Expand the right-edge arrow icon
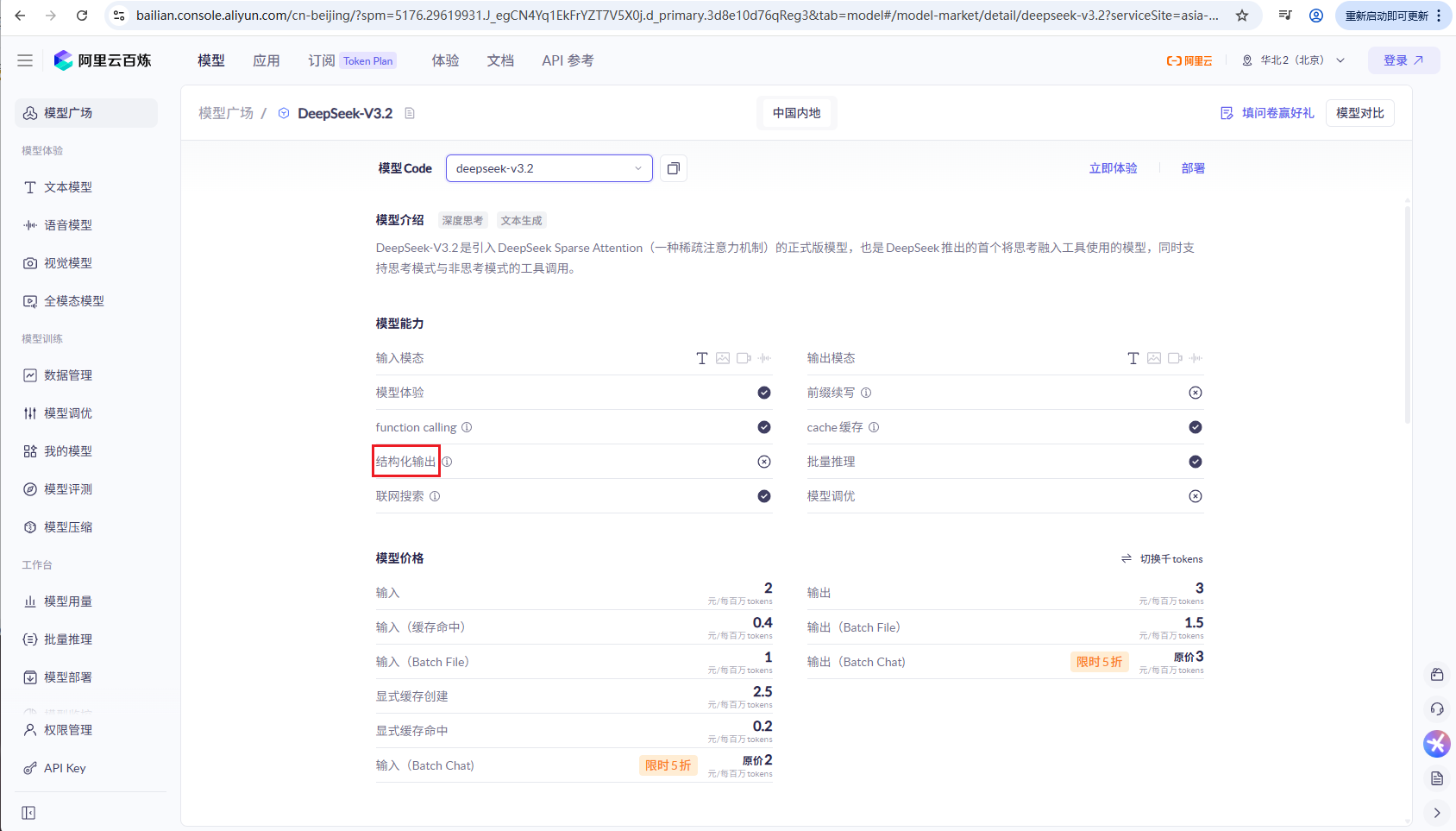 pyautogui.click(x=1437, y=813)
